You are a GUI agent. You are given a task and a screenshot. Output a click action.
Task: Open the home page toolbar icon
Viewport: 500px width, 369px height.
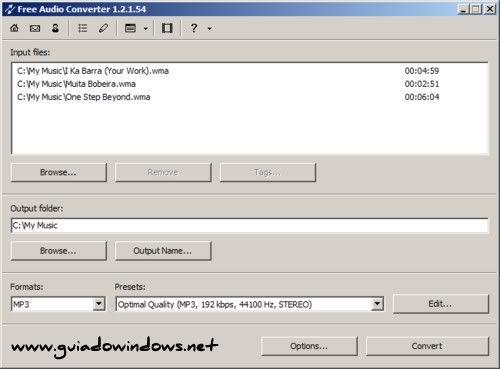tap(14, 28)
